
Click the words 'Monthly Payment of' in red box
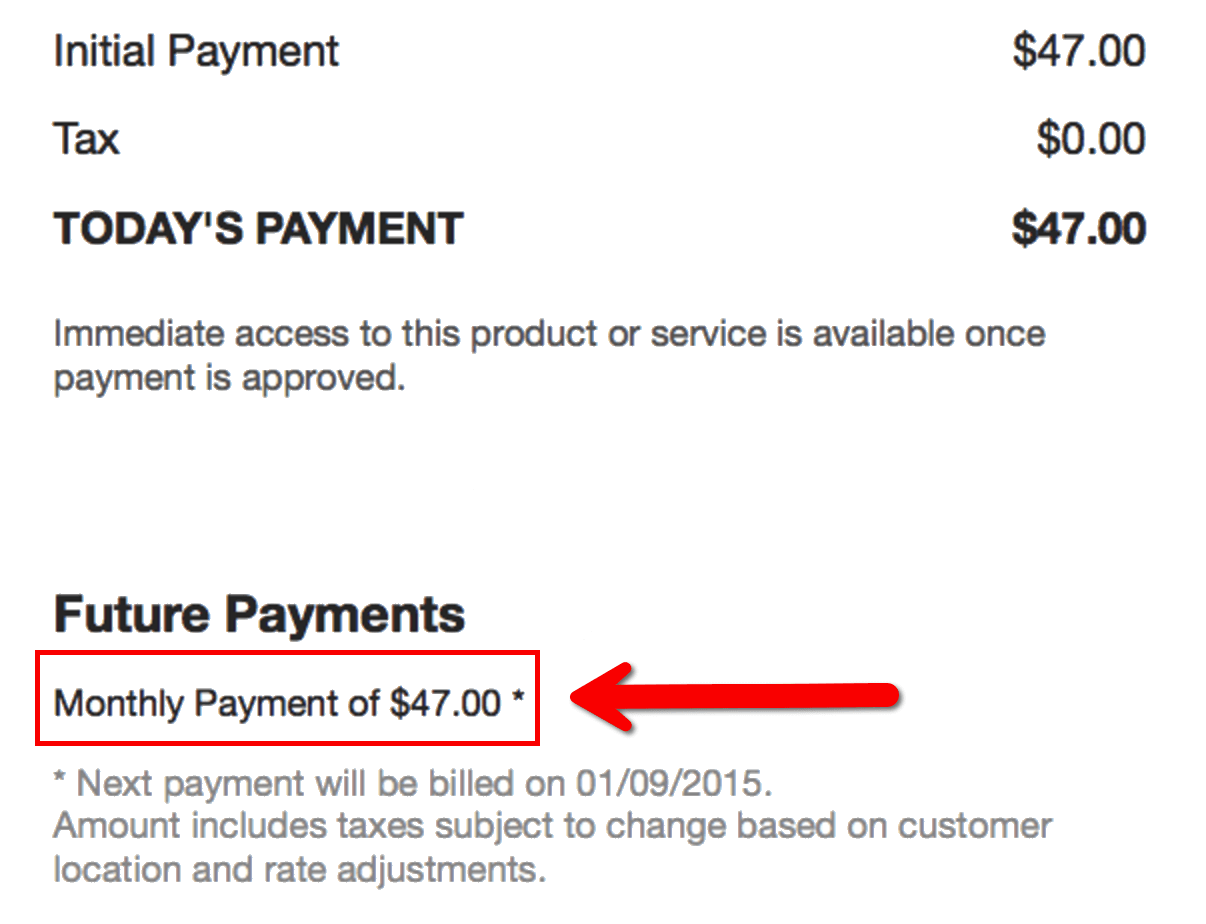[x=217, y=703]
